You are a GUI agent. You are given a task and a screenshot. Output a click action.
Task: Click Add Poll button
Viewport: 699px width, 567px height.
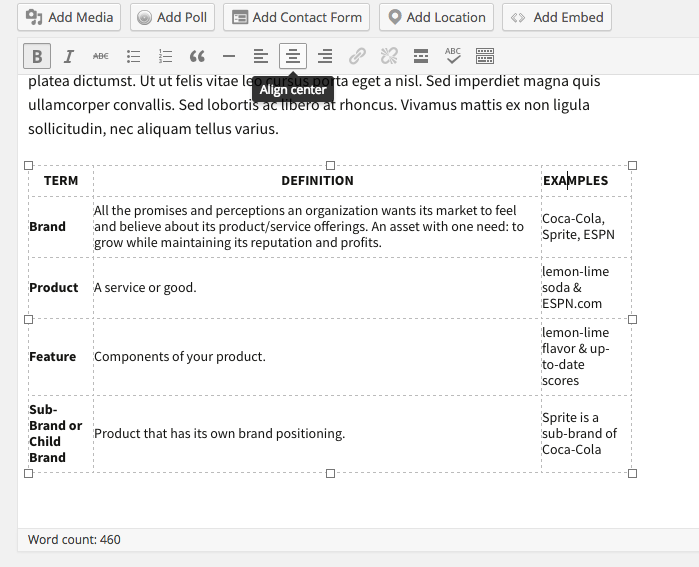[173, 17]
